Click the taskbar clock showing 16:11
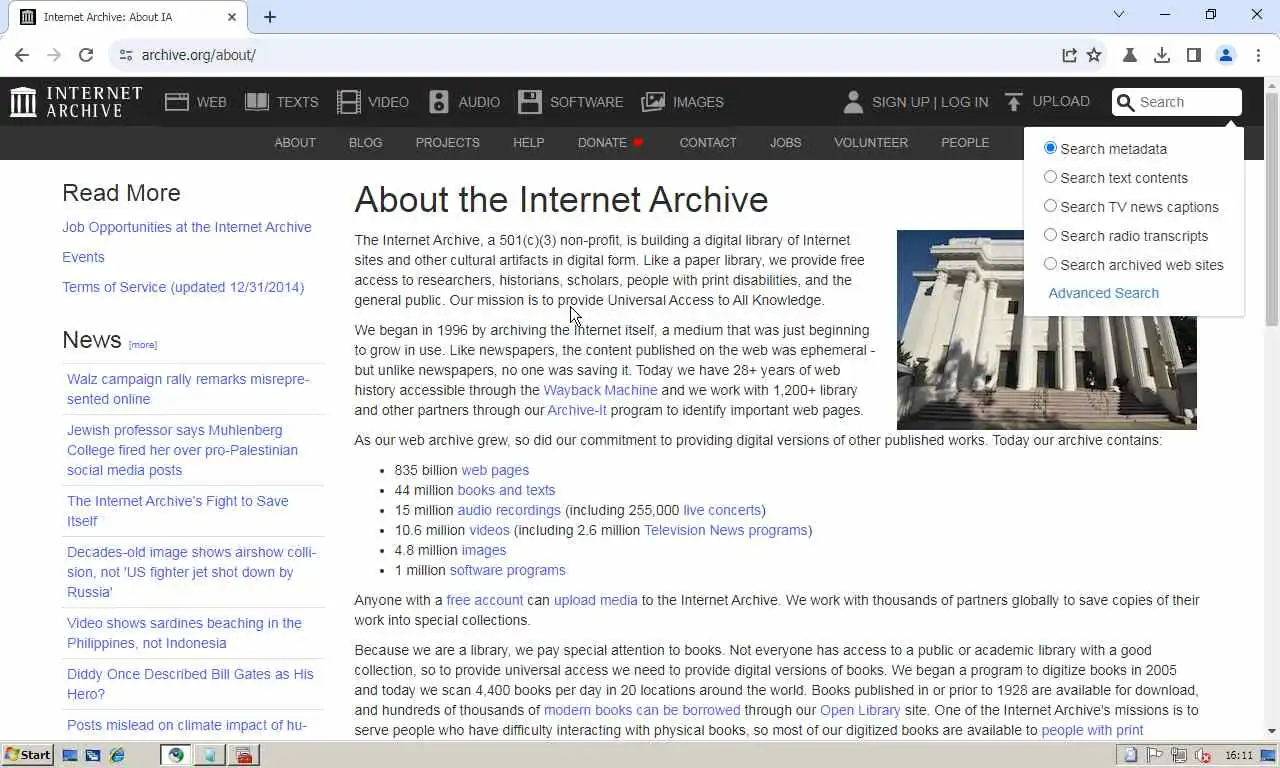 point(1239,755)
